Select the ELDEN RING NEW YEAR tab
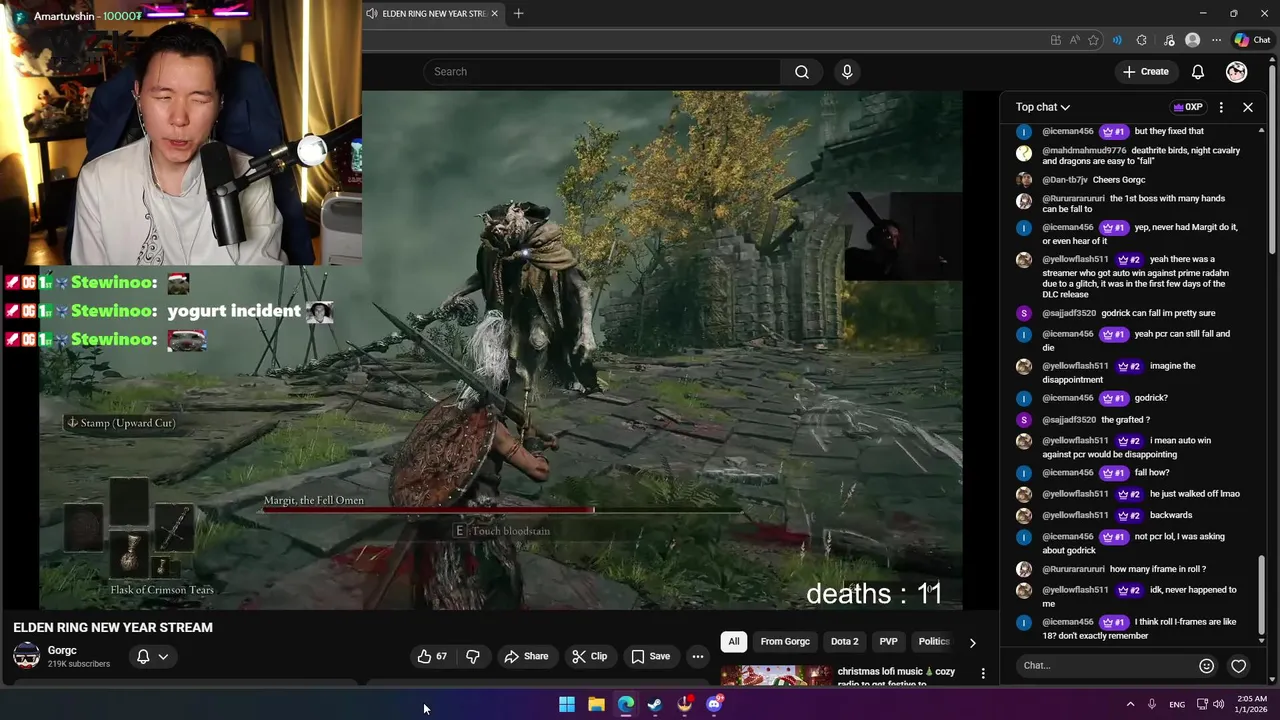The width and height of the screenshot is (1280, 720). (x=432, y=14)
